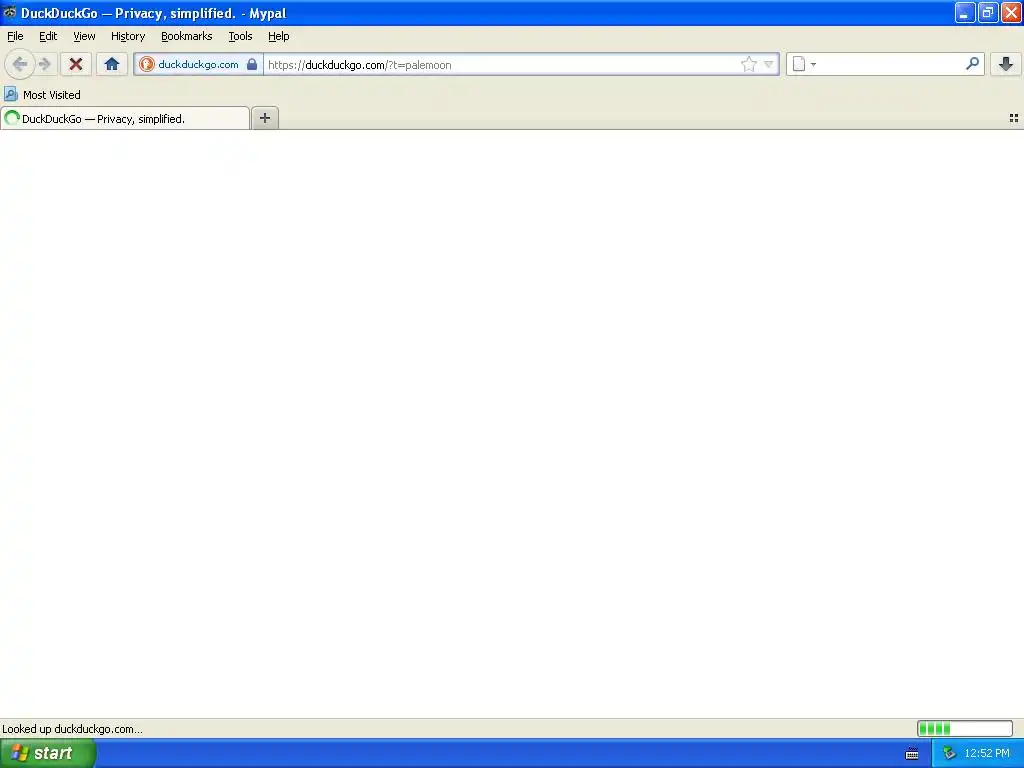
Task: Open the tab groups grid icon
Action: pyautogui.click(x=1014, y=118)
